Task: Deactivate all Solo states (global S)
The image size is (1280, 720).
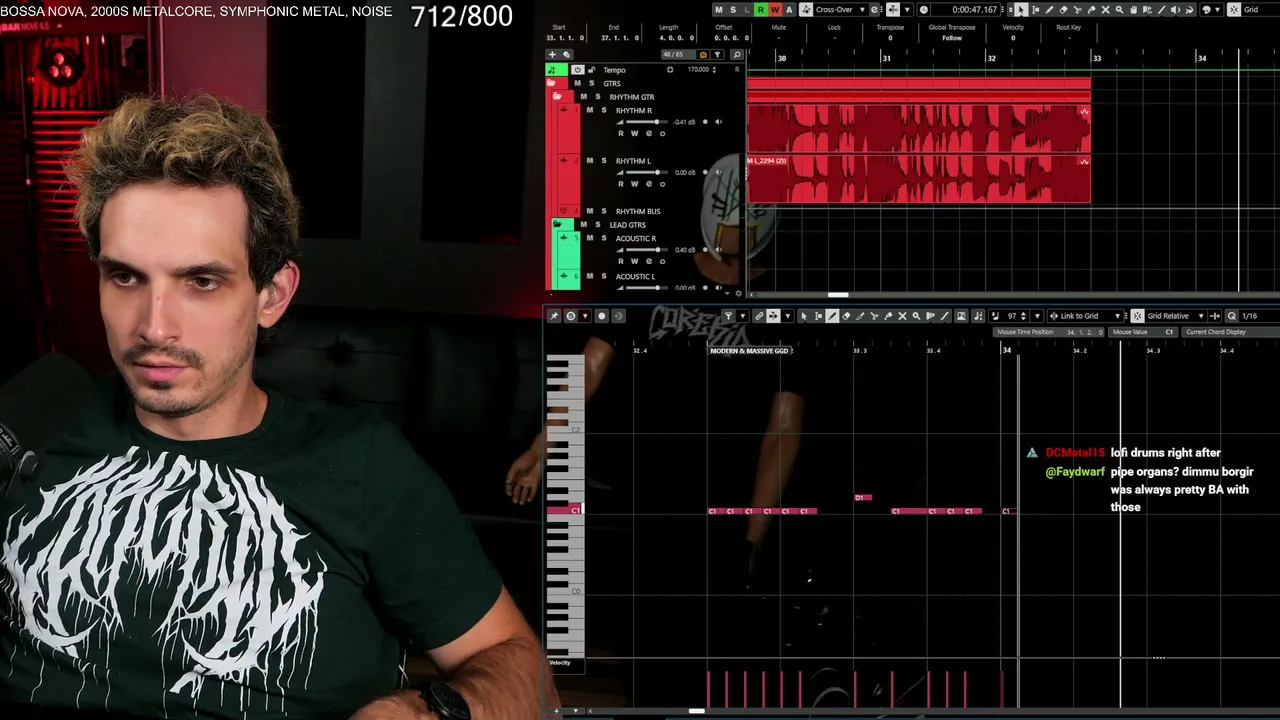Action: point(732,10)
